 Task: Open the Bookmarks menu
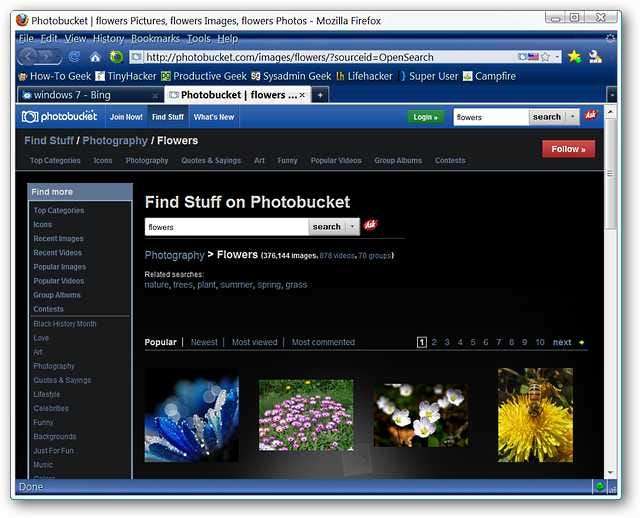coord(155,38)
